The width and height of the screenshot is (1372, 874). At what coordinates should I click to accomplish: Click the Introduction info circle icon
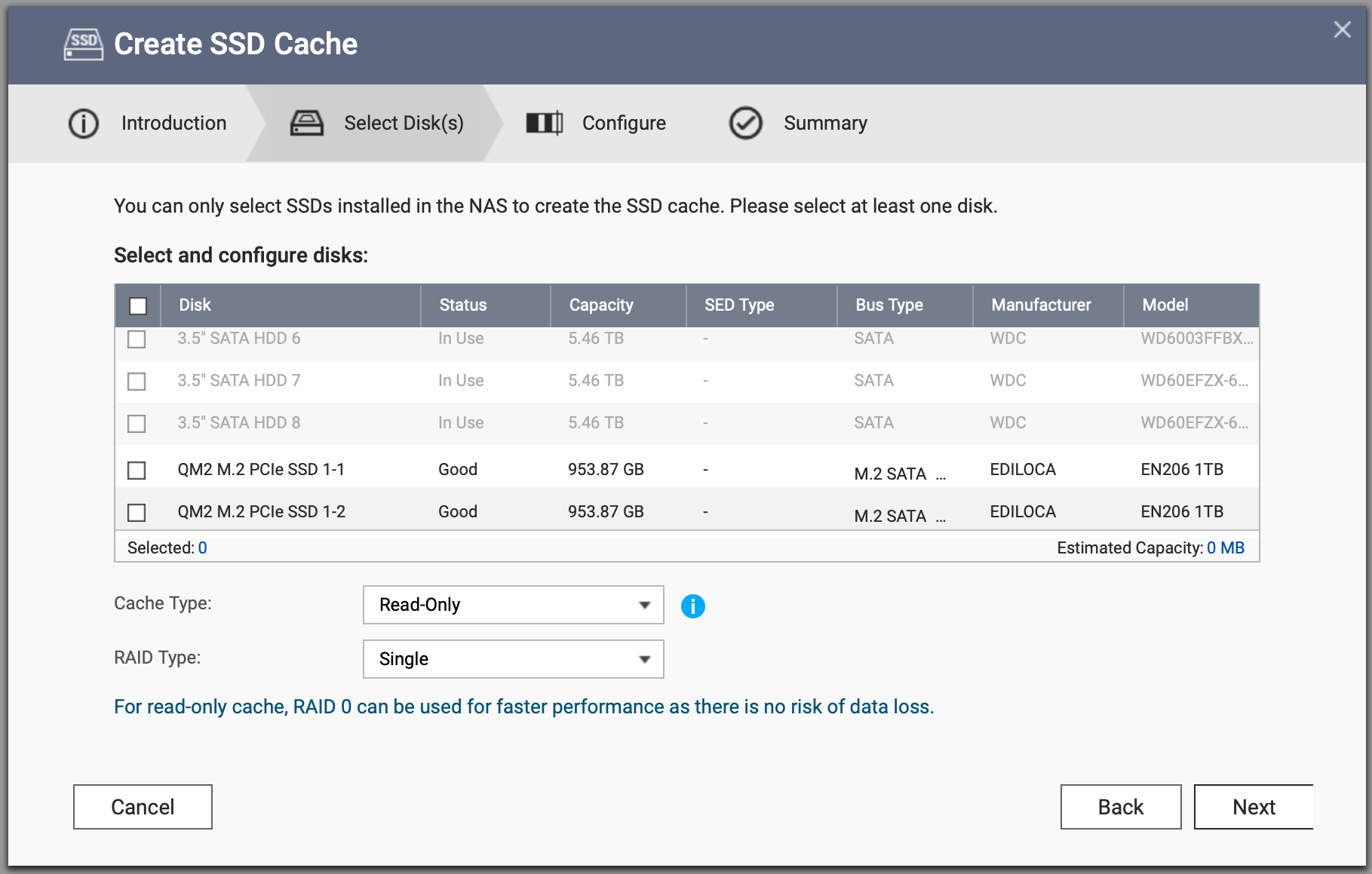coord(84,123)
